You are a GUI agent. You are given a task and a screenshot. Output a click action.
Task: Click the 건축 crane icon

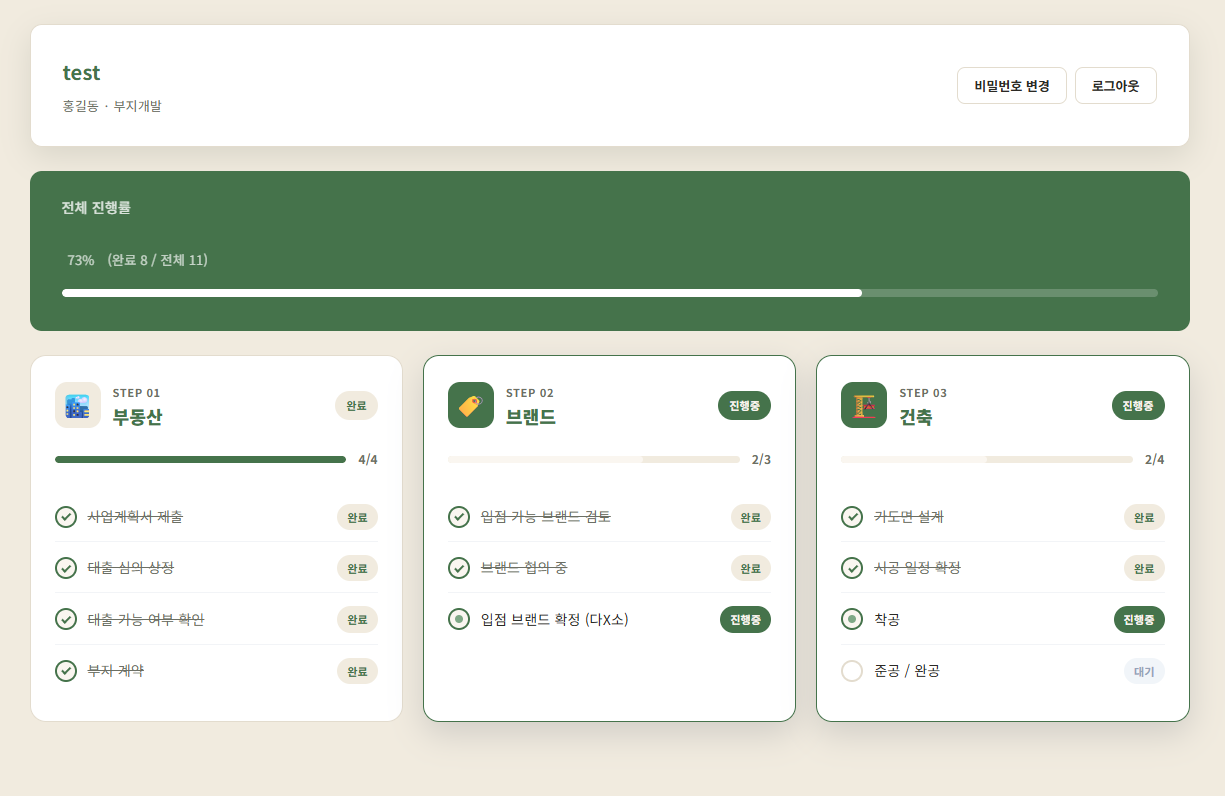[x=864, y=405]
